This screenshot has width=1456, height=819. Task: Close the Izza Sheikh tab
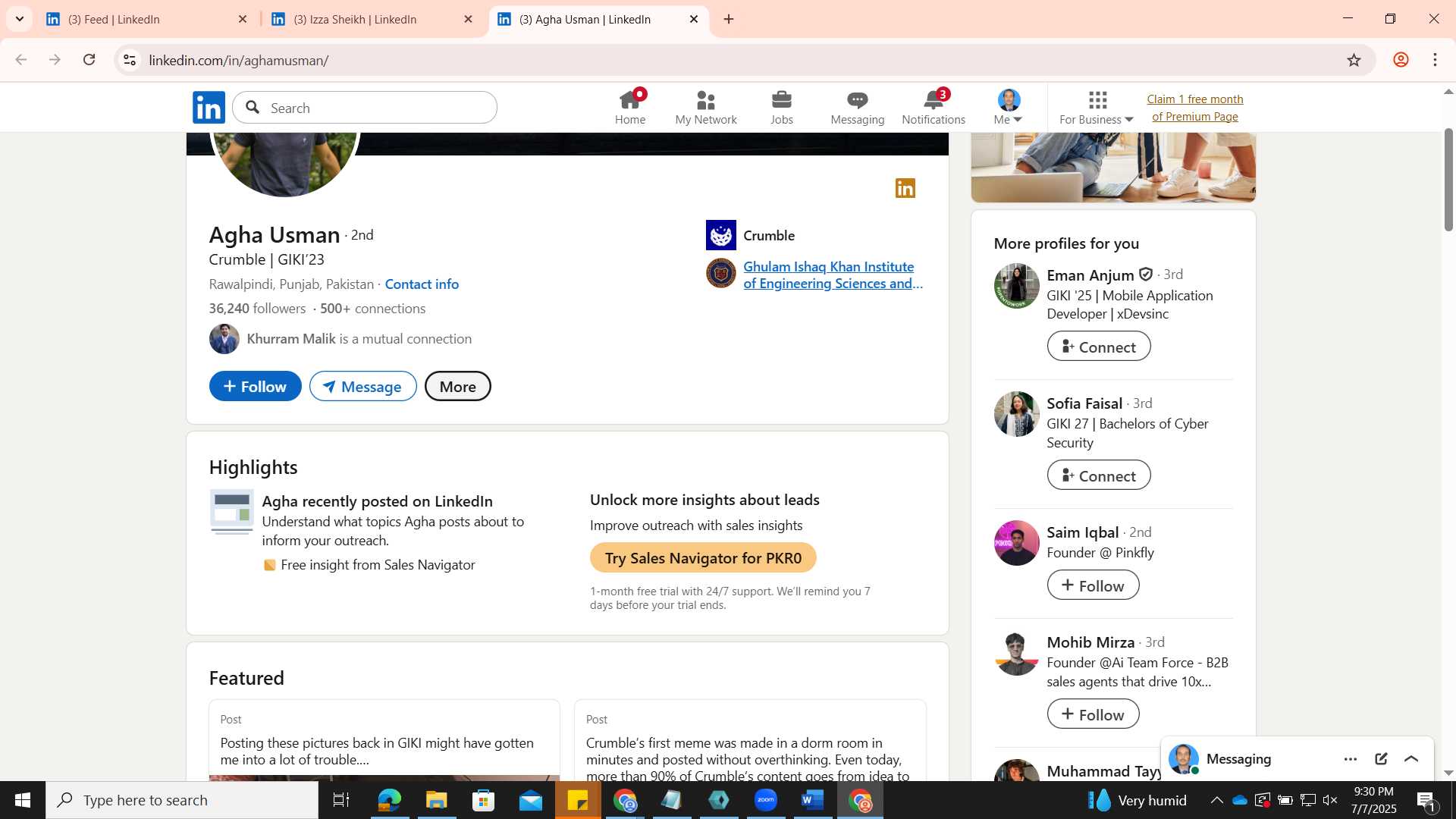pos(468,19)
